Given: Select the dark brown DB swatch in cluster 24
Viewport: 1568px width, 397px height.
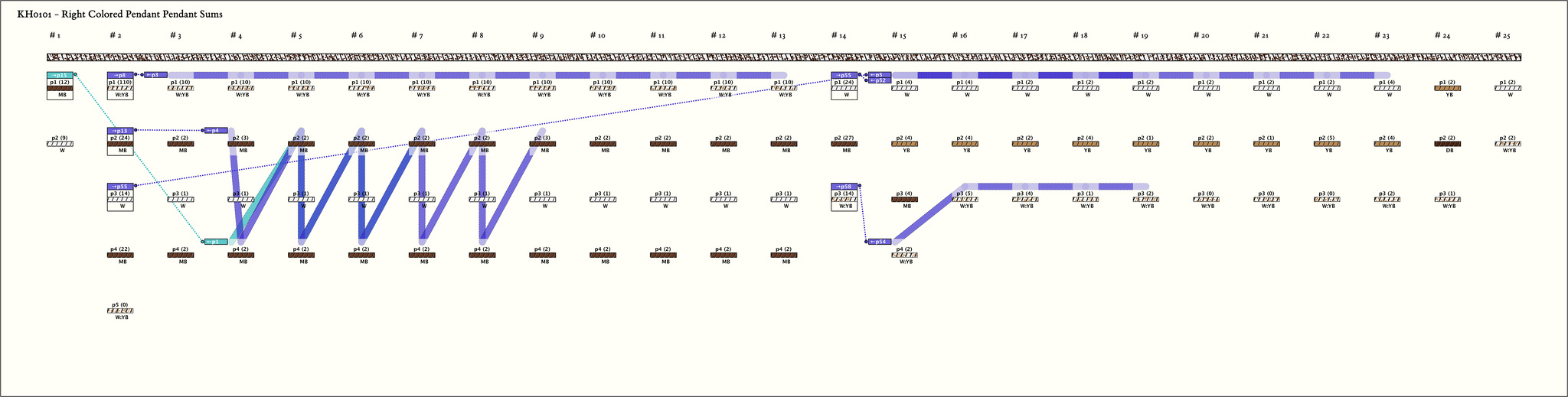Looking at the screenshot, I should 1449,144.
